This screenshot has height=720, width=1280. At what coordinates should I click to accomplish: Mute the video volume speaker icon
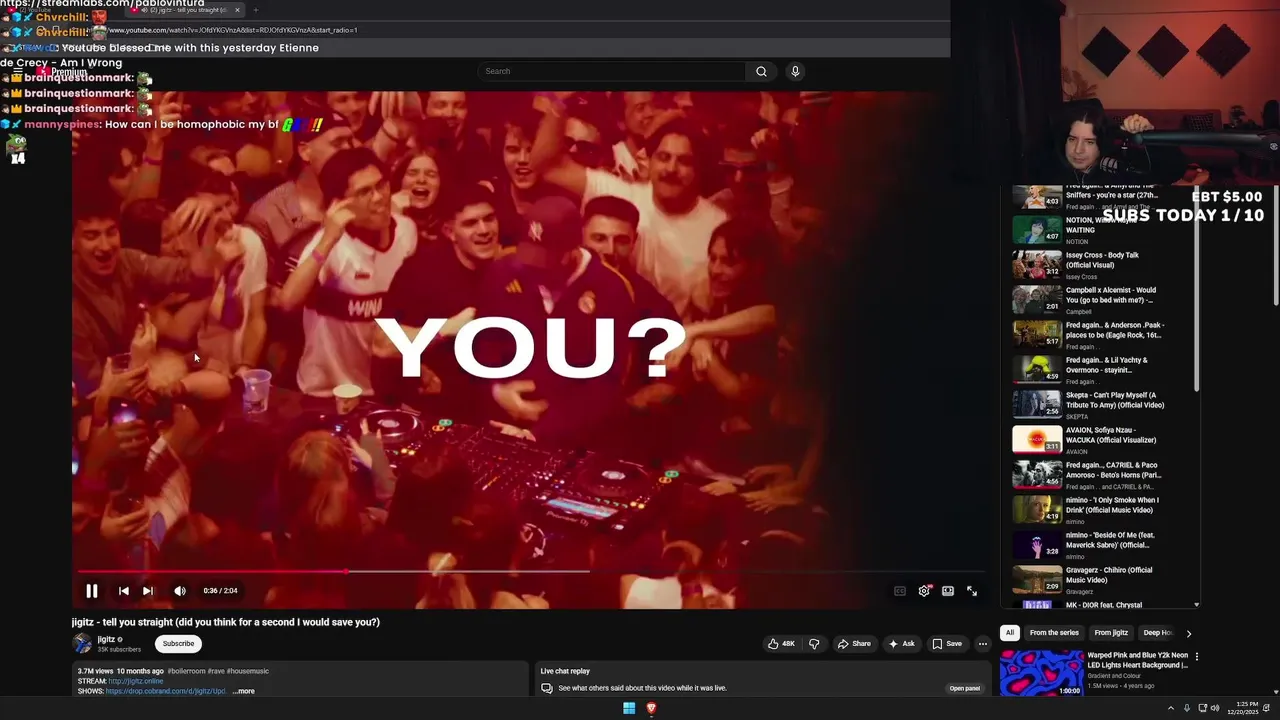tap(180, 591)
